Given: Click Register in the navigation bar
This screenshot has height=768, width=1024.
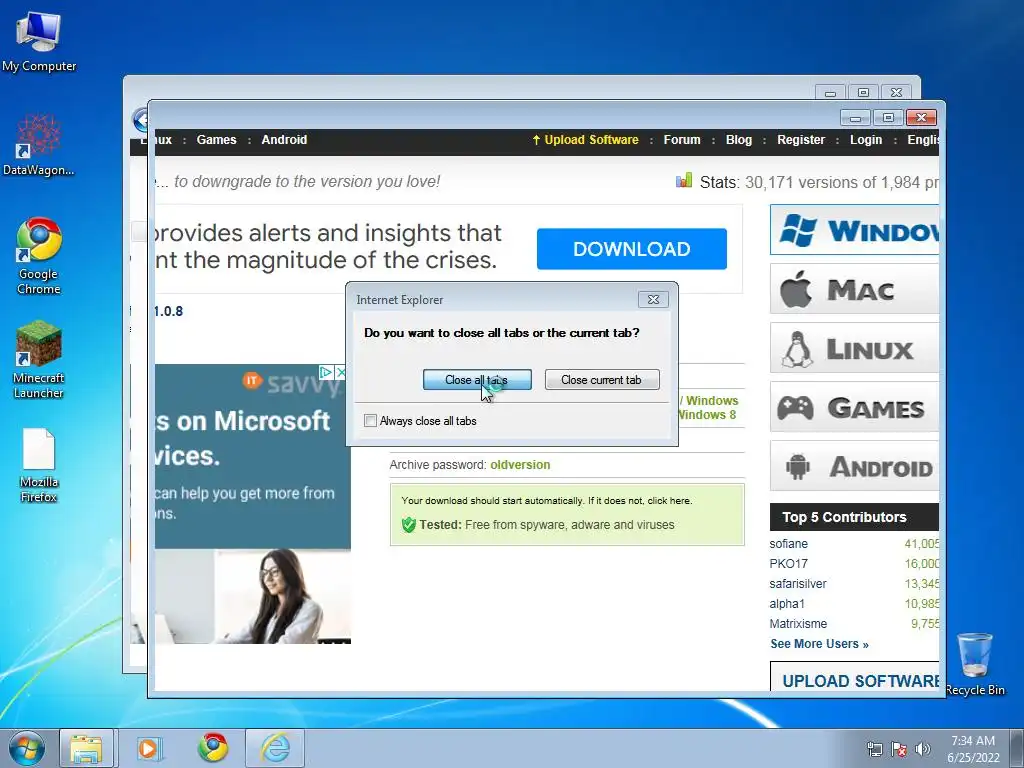Looking at the screenshot, I should (801, 140).
